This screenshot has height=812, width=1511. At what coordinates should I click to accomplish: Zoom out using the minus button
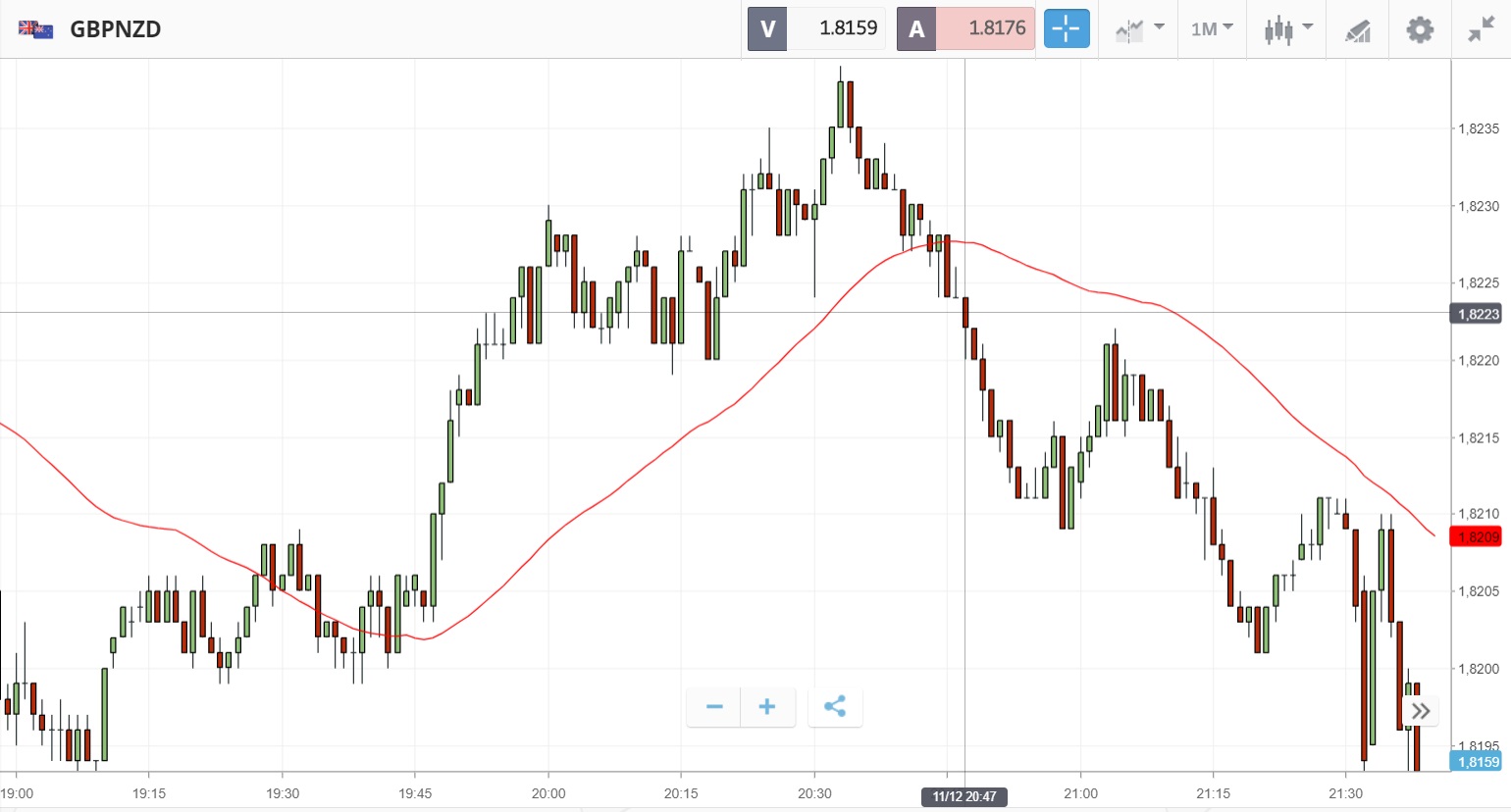tap(714, 707)
